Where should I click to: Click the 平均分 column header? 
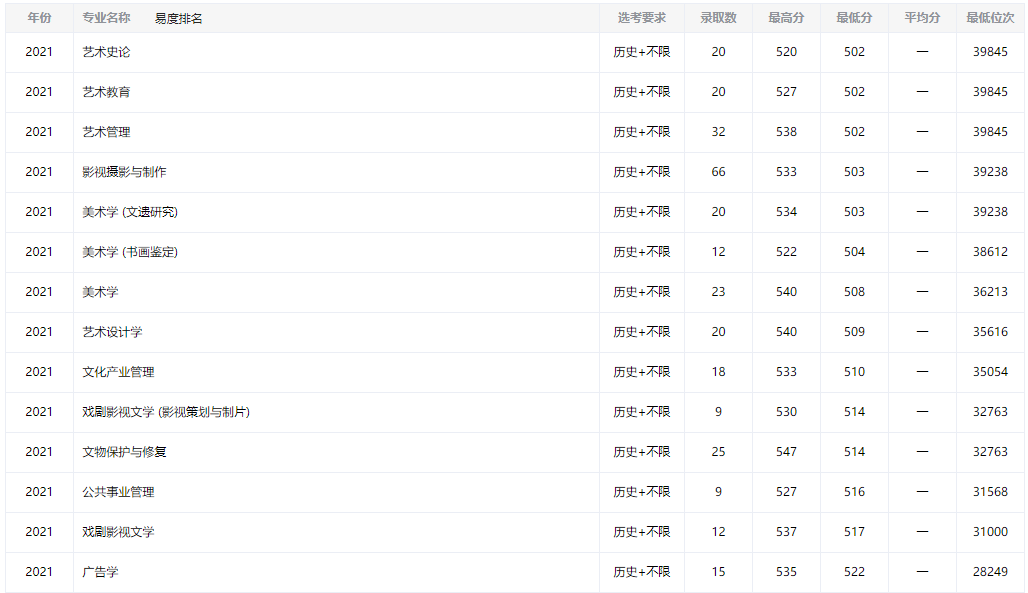(922, 18)
